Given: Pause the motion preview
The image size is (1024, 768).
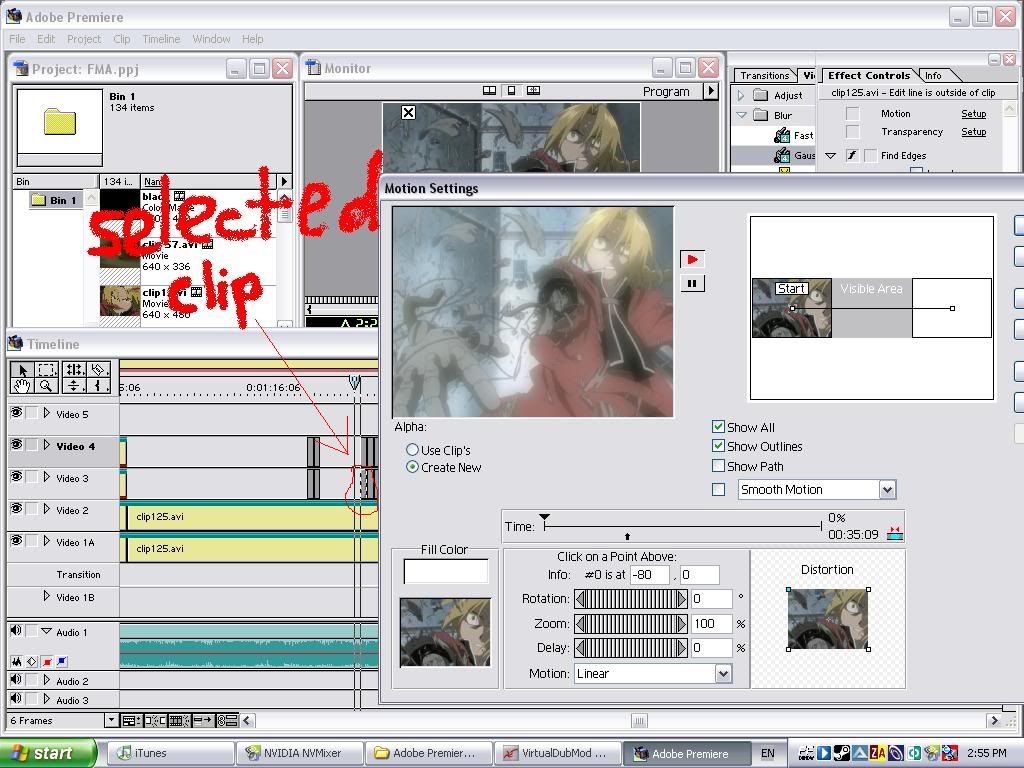Looking at the screenshot, I should (692, 284).
